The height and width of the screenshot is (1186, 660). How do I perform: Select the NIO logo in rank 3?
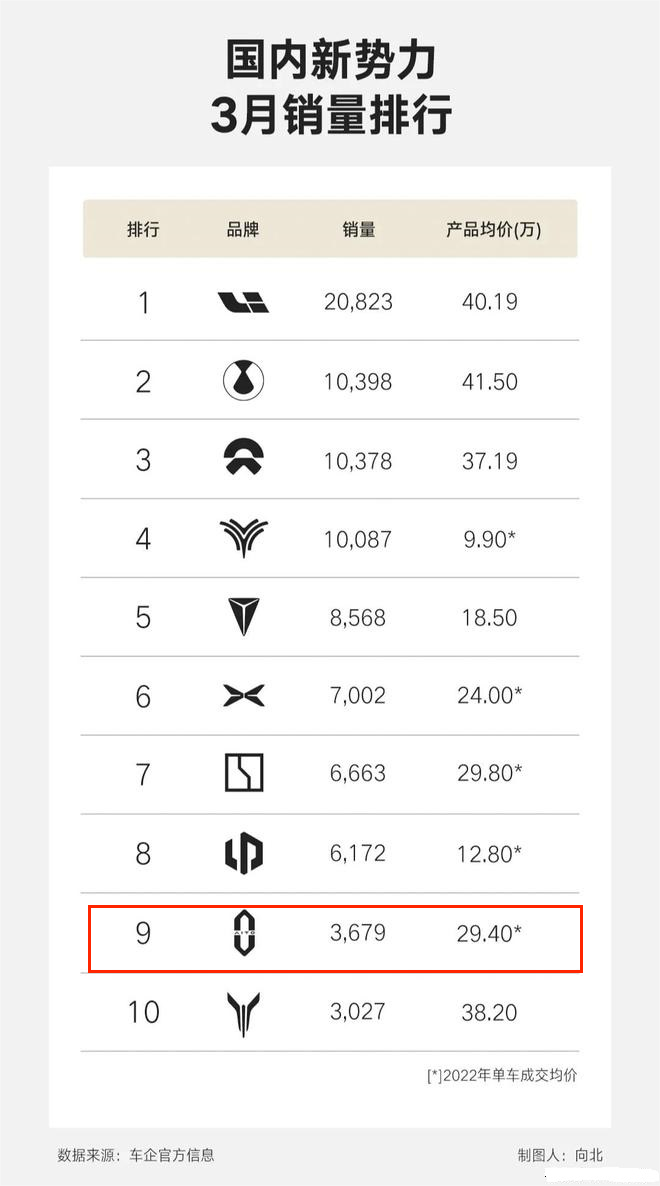[243, 459]
